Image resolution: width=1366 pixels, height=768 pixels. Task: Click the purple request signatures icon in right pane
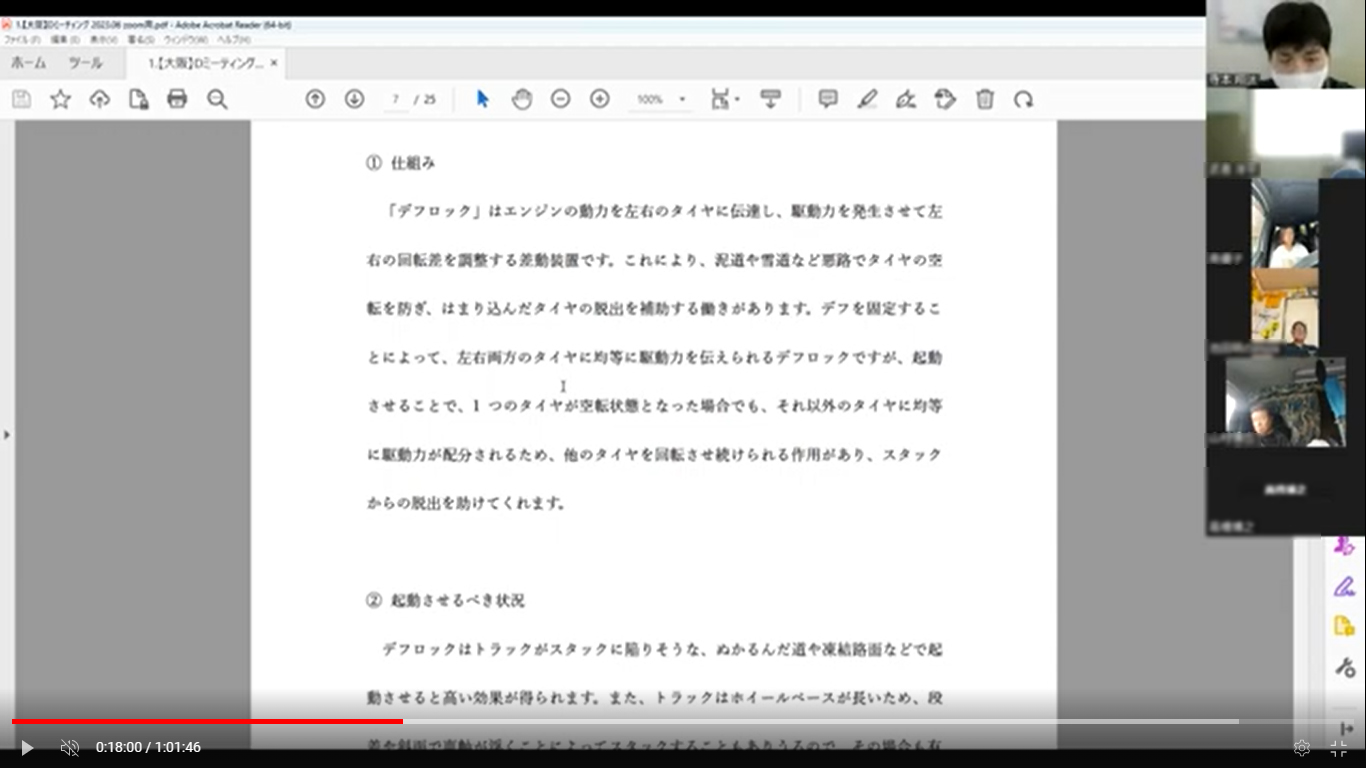[x=1344, y=546]
